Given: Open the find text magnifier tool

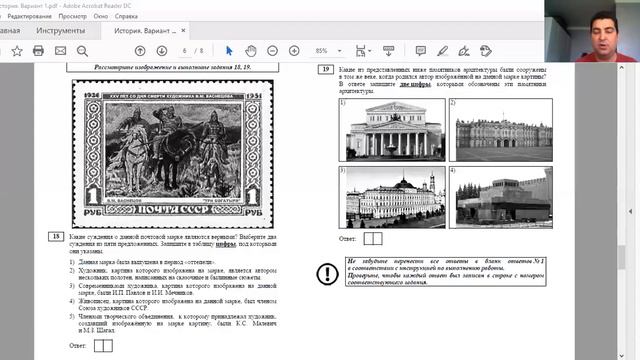Looking at the screenshot, I should click(x=82, y=51).
